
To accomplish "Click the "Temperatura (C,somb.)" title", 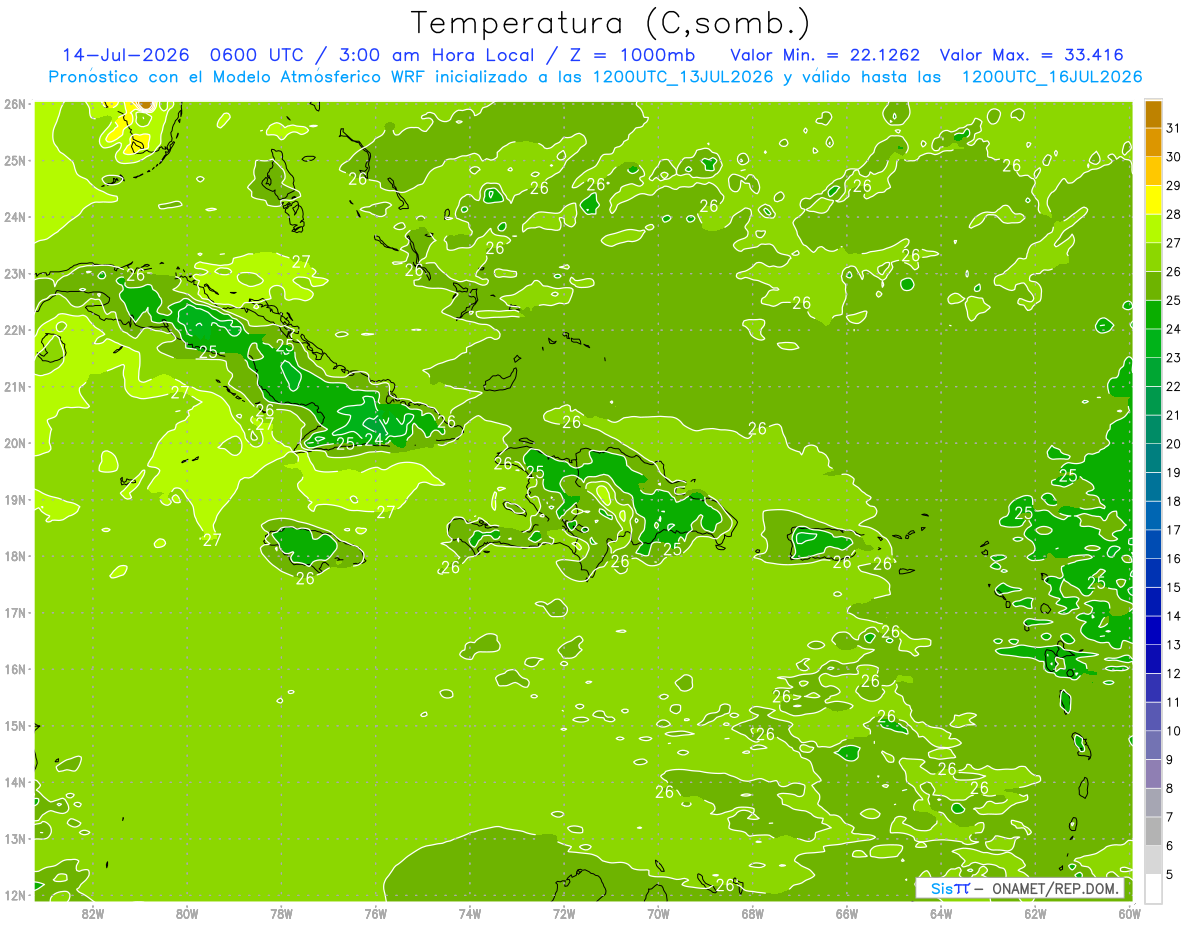I will [610, 22].
